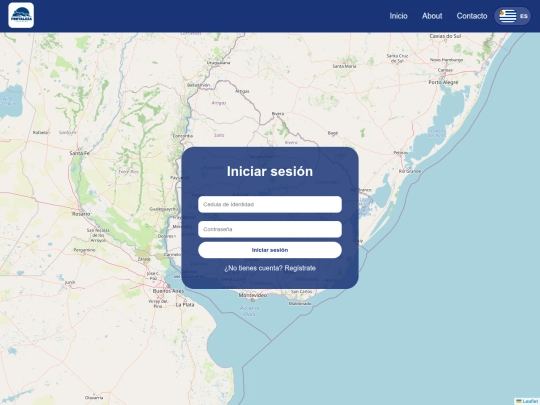This screenshot has height=405, width=540.
Task: Click the Santa Fe map label
Action: 80,153
